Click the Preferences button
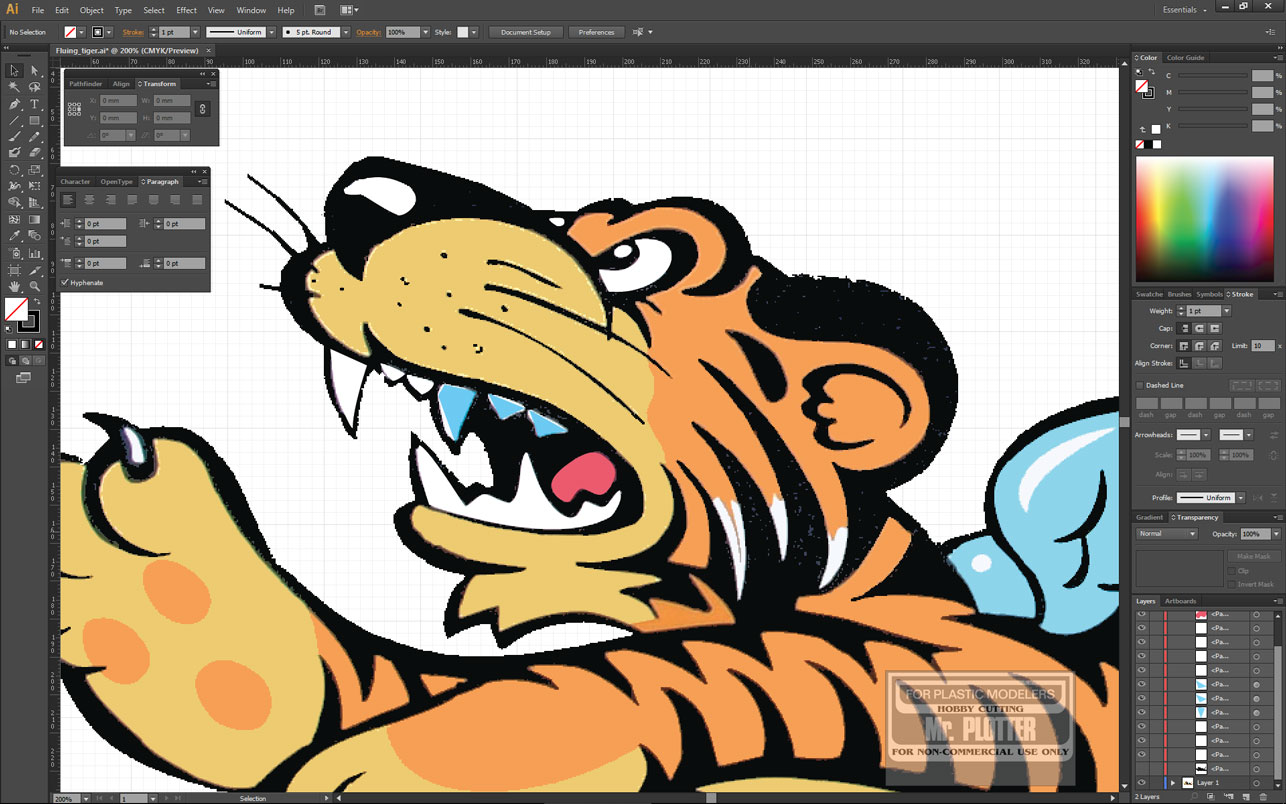This screenshot has width=1286, height=804. pos(596,32)
